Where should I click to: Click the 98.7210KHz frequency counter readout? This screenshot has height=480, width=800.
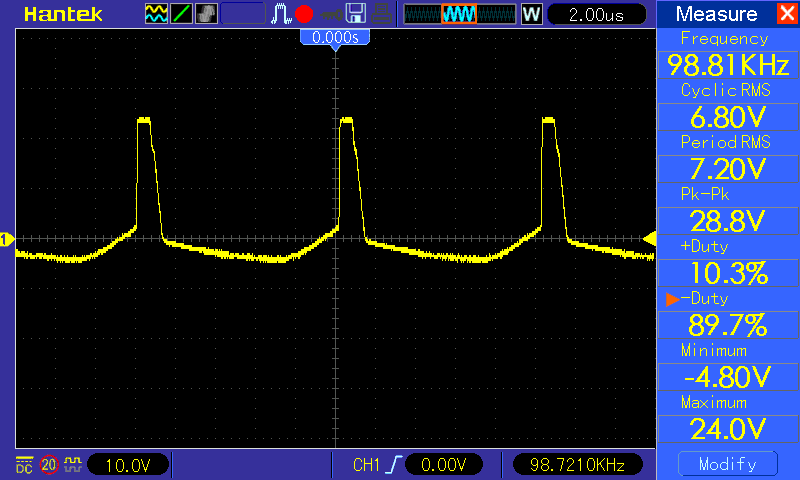point(578,465)
